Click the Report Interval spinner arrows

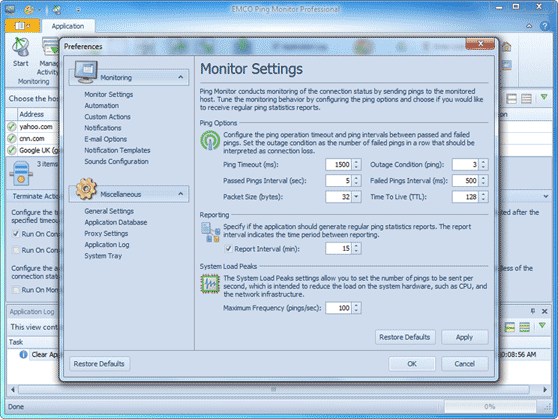(x=356, y=248)
